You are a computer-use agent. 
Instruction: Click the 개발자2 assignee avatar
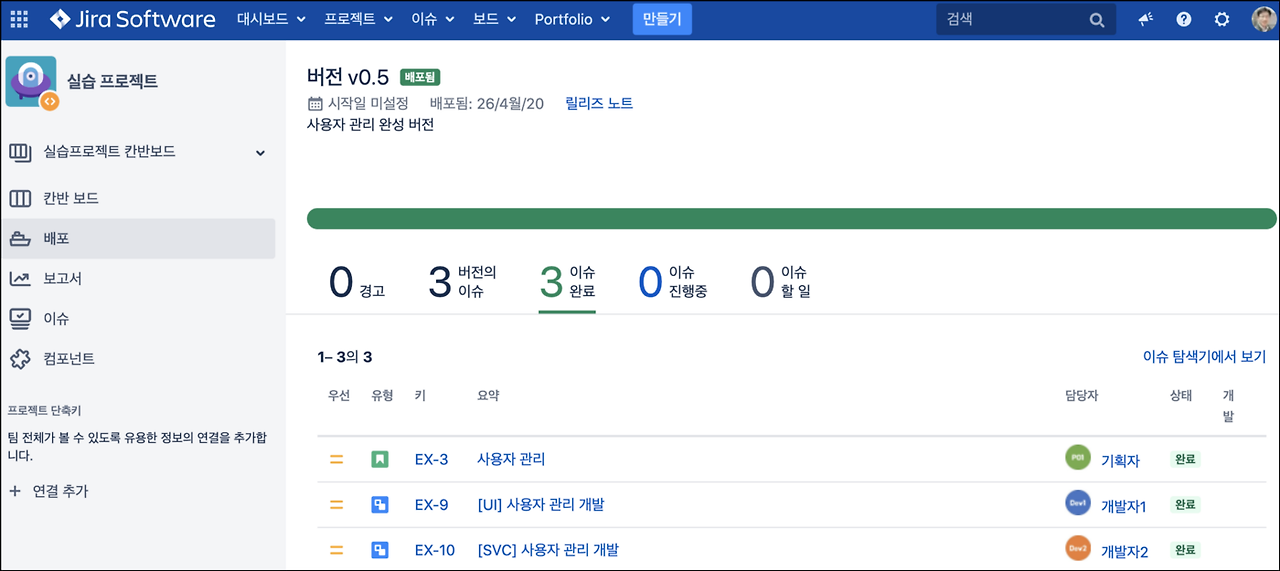(1078, 548)
